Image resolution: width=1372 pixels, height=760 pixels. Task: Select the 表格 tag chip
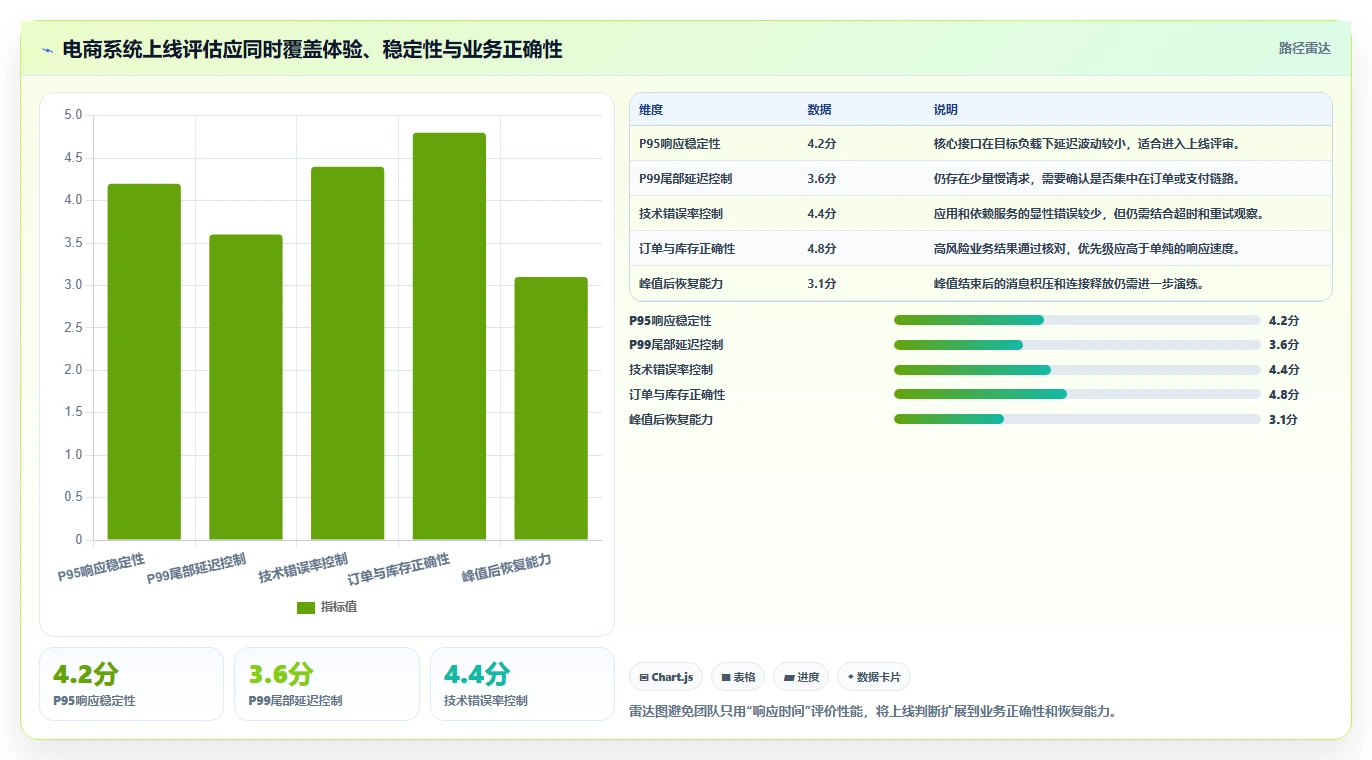click(x=738, y=677)
